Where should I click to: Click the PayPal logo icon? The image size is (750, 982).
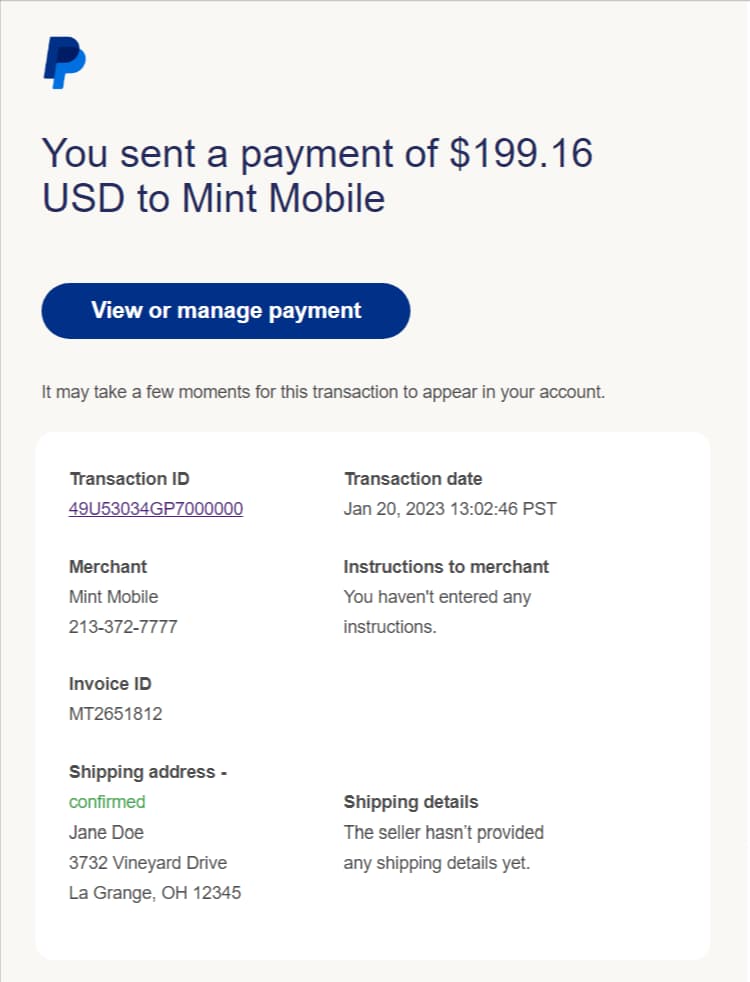point(64,62)
